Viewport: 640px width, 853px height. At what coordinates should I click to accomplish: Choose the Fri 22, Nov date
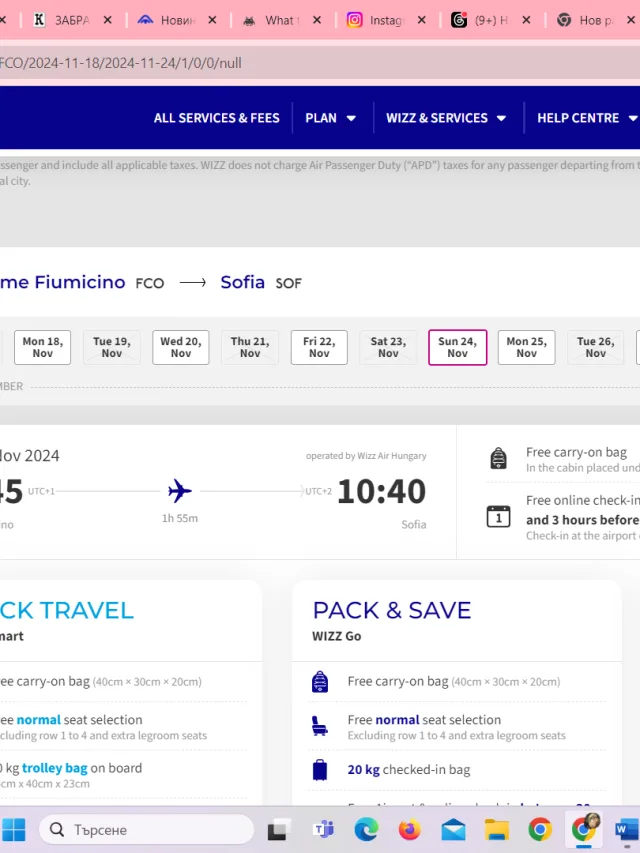319,347
